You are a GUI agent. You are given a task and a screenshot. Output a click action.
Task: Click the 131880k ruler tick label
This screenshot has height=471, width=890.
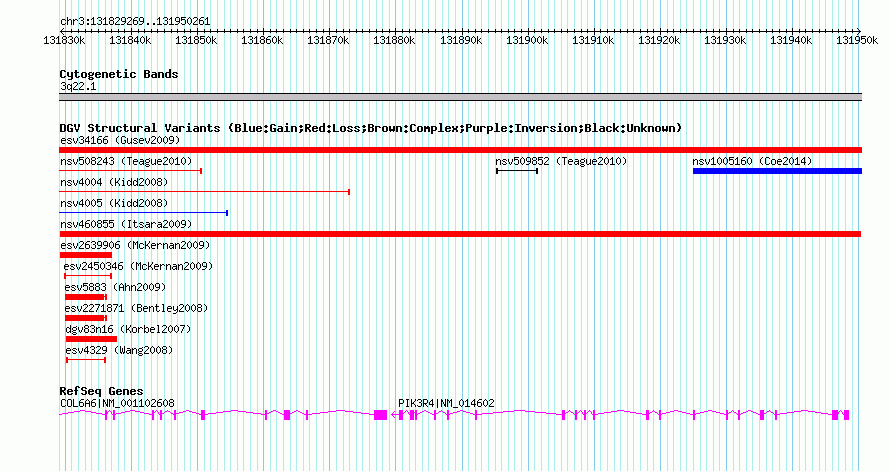point(394,40)
